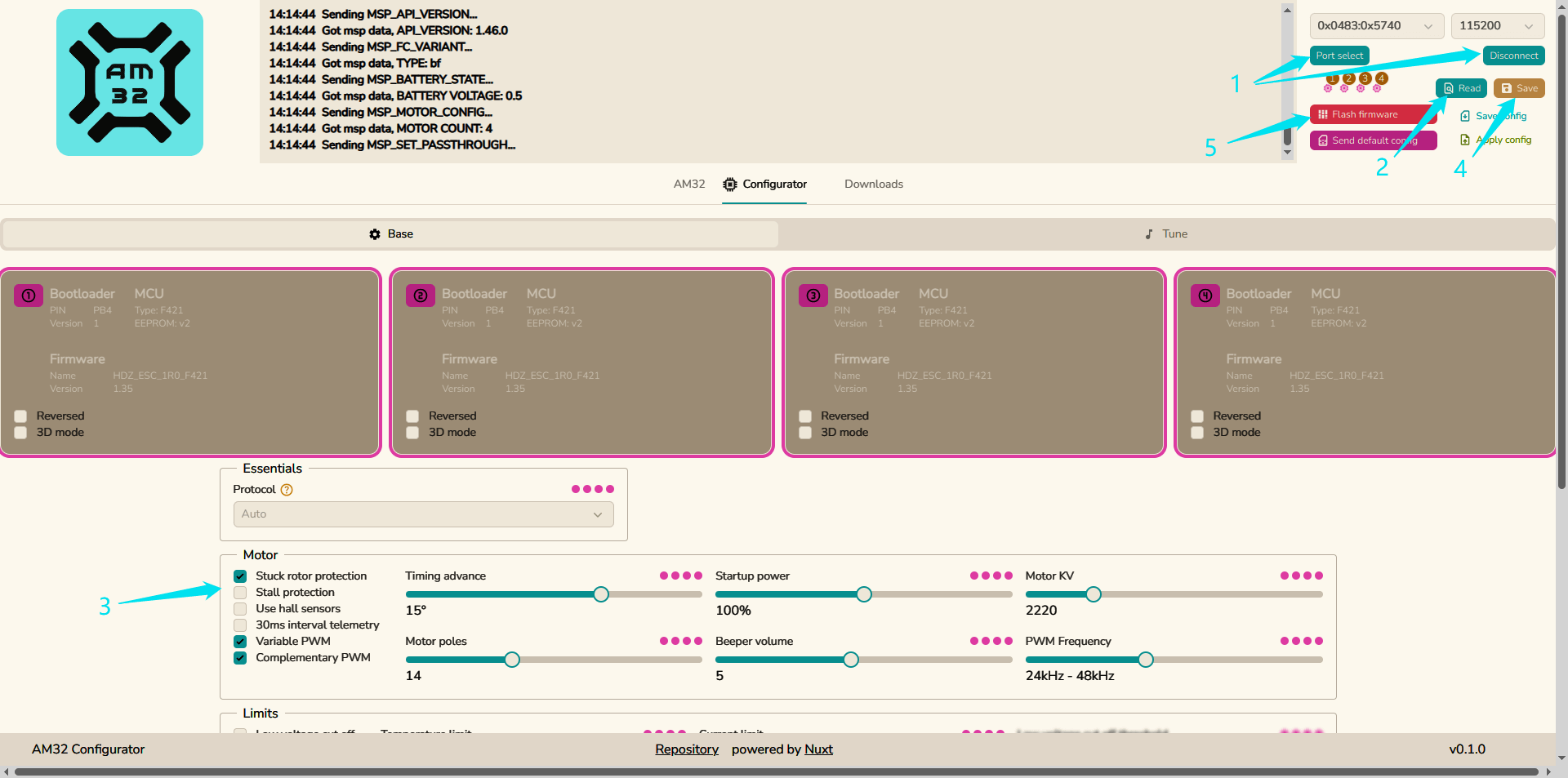The image size is (1568, 778).
Task: Enable Stall protection checkbox
Action: (240, 593)
